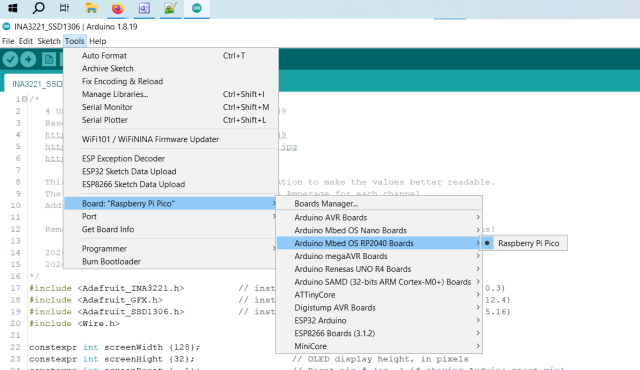
Task: Open the Serial Monitor
Action: tap(171, 107)
